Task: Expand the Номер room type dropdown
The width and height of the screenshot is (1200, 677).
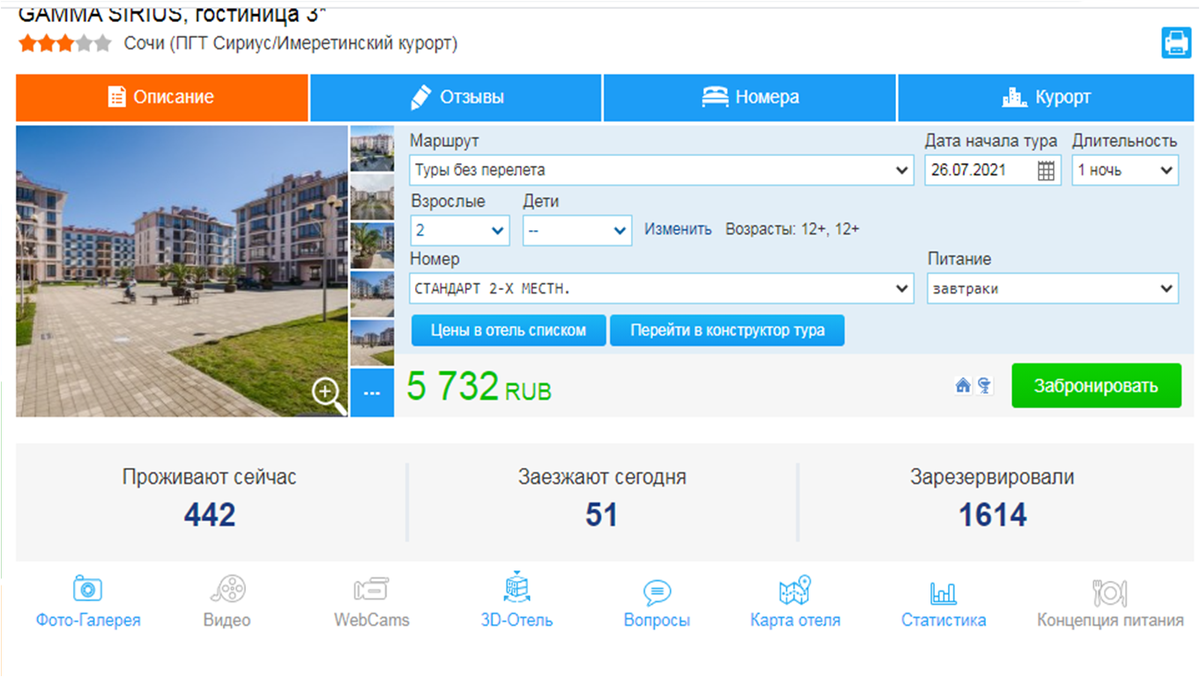Action: pos(662,289)
